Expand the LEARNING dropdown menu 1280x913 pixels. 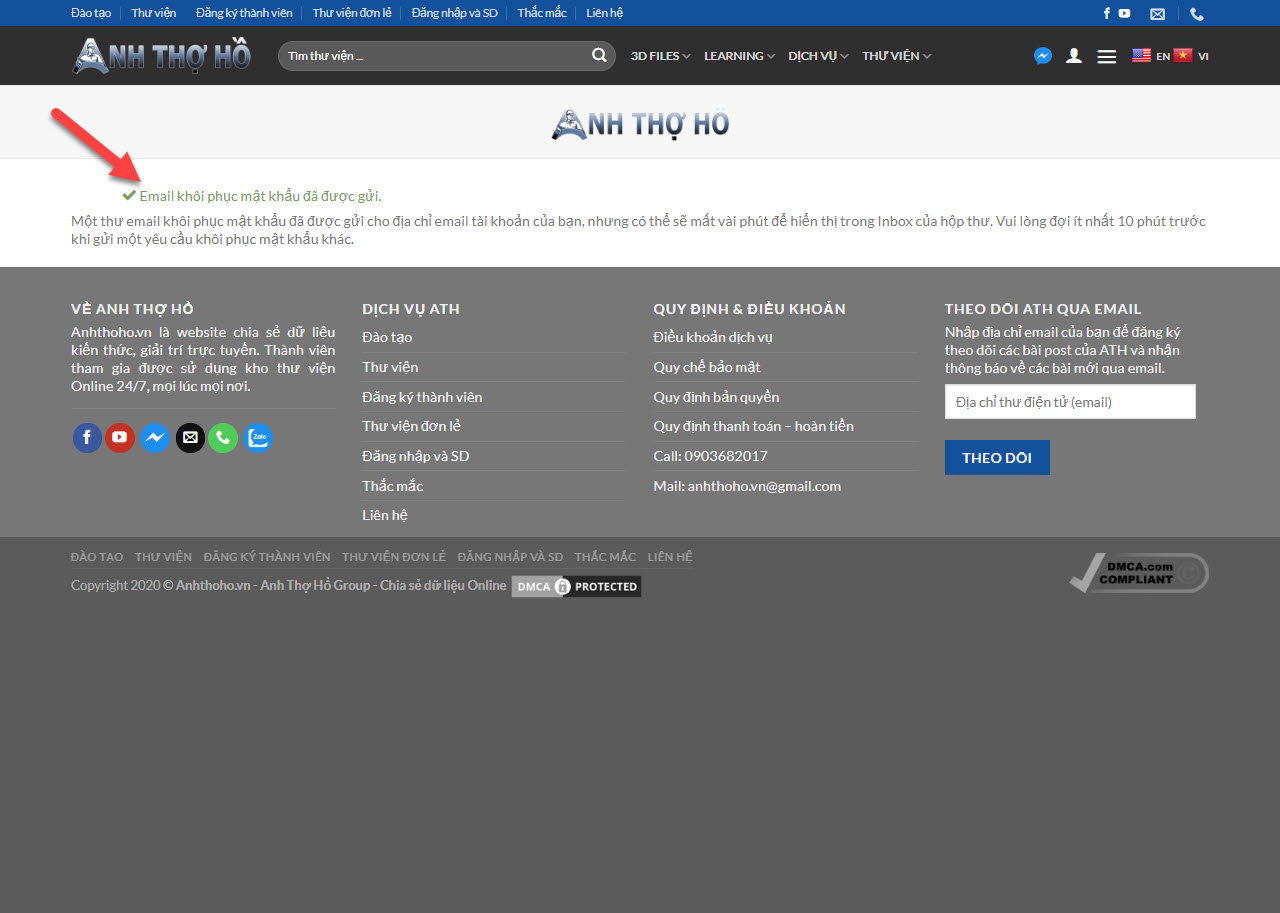pos(739,56)
